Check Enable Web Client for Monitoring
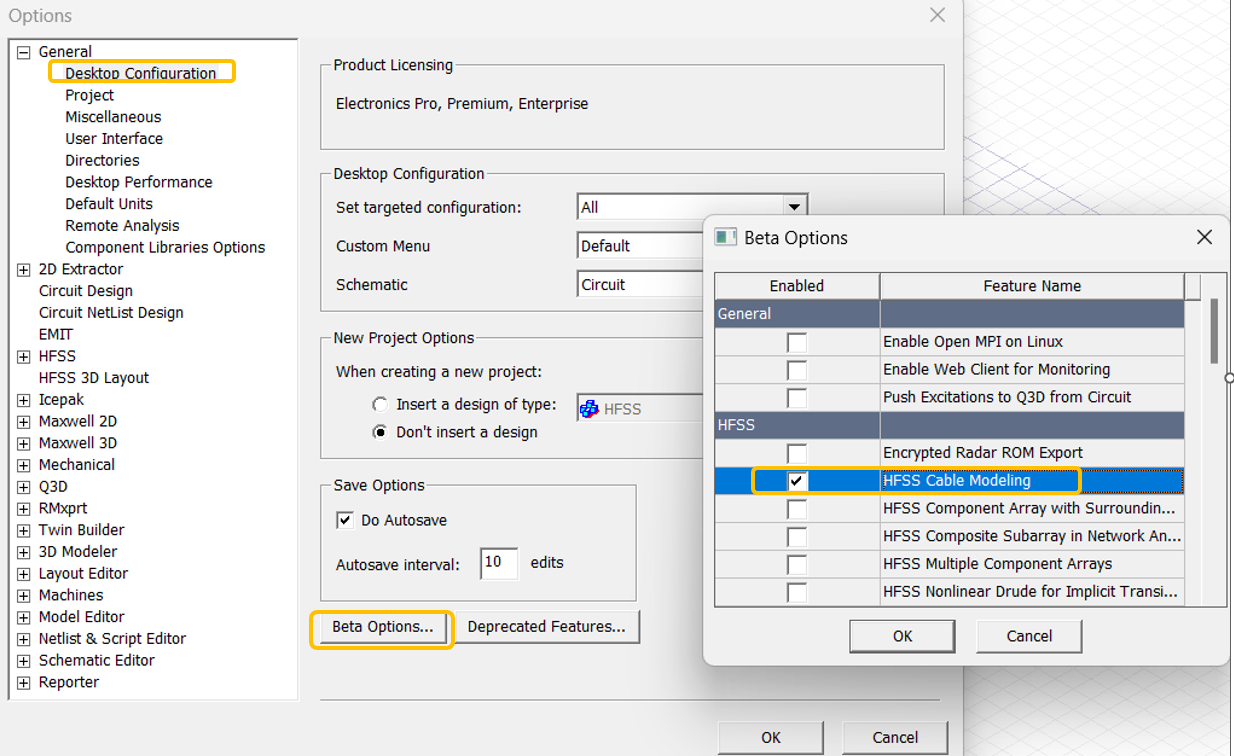The height and width of the screenshot is (756, 1234). click(x=796, y=370)
